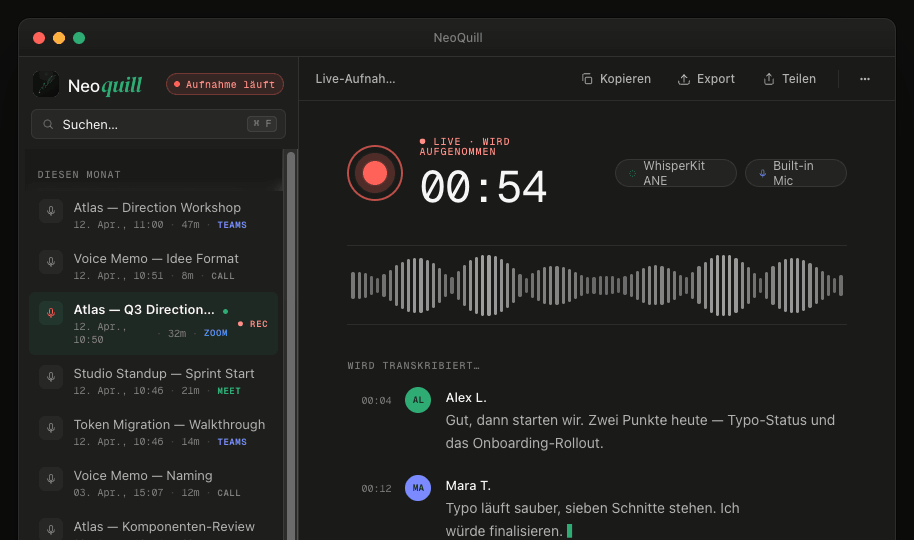Open Token Migration — Walkthrough recording
This screenshot has height=540, width=914.
click(153, 433)
